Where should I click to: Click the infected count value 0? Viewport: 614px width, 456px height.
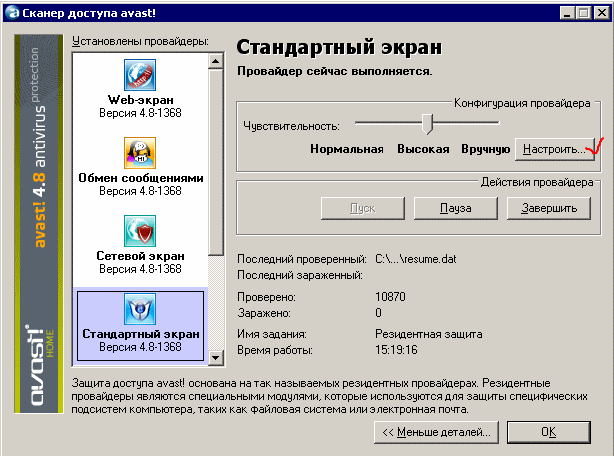pyautogui.click(x=378, y=313)
